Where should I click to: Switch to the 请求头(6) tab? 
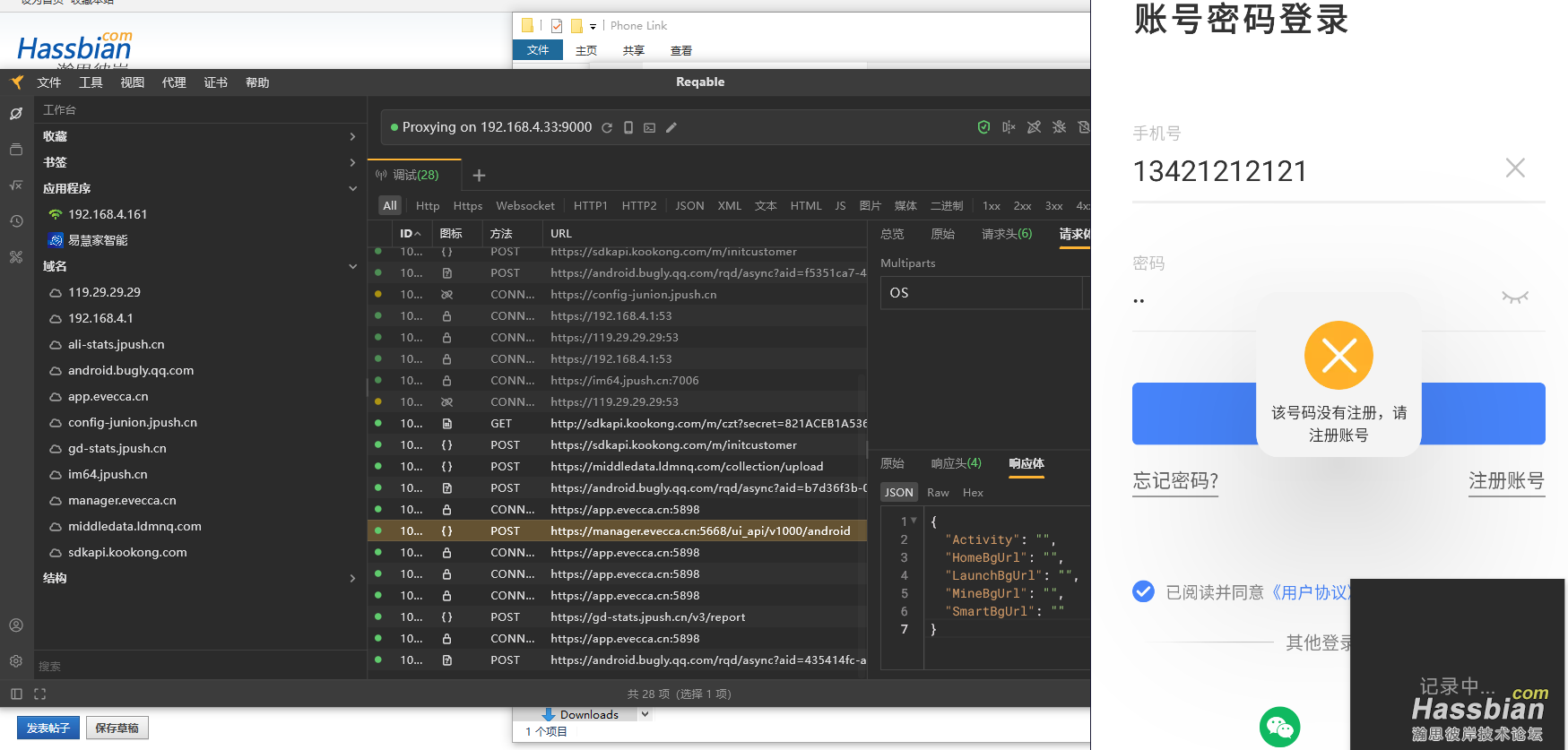1007,234
